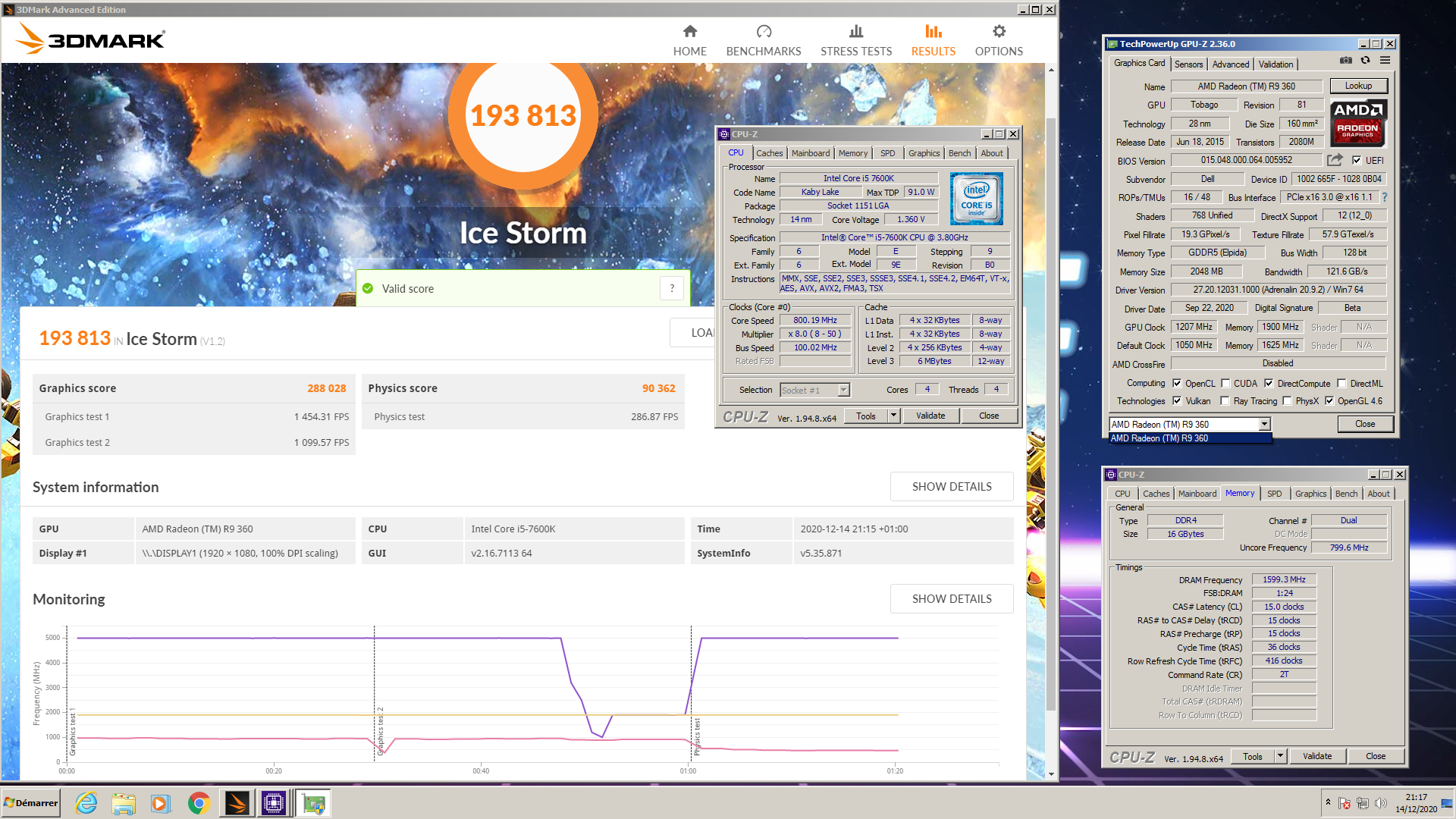Screen dimensions: 1456x819
Task: Toggle the CUDA checkbox
Action: [x=1225, y=383]
